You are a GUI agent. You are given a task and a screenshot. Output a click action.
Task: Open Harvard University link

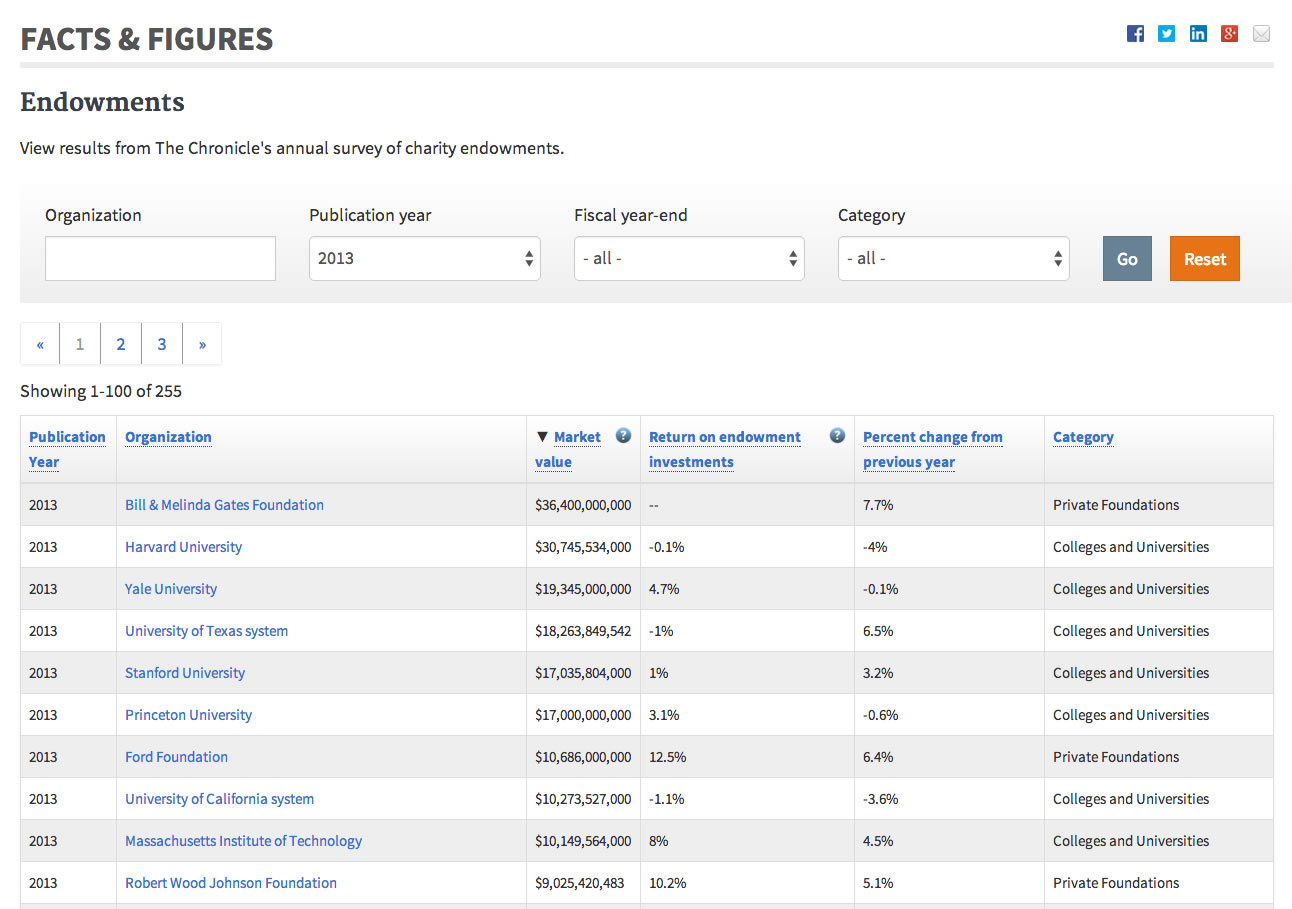pos(183,547)
